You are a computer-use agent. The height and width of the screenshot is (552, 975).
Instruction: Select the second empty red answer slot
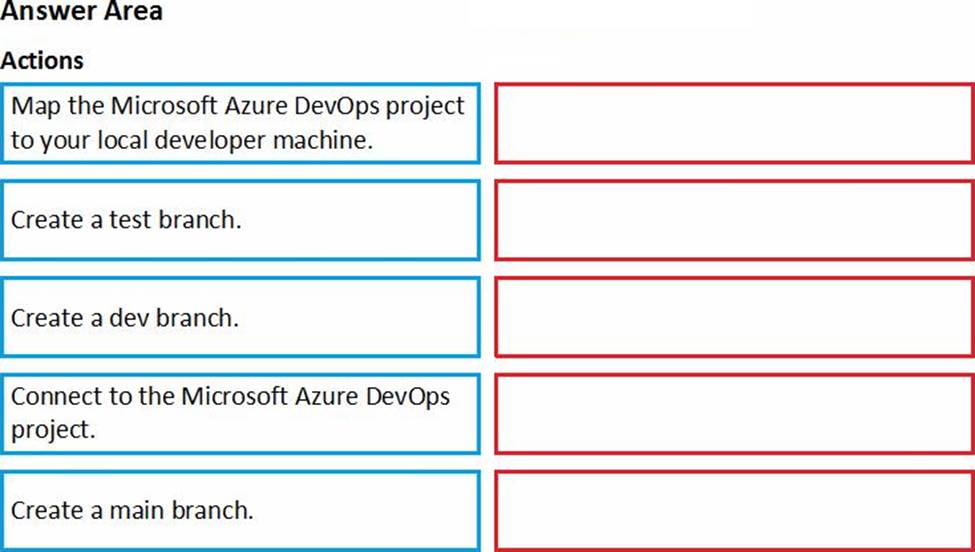click(x=734, y=220)
